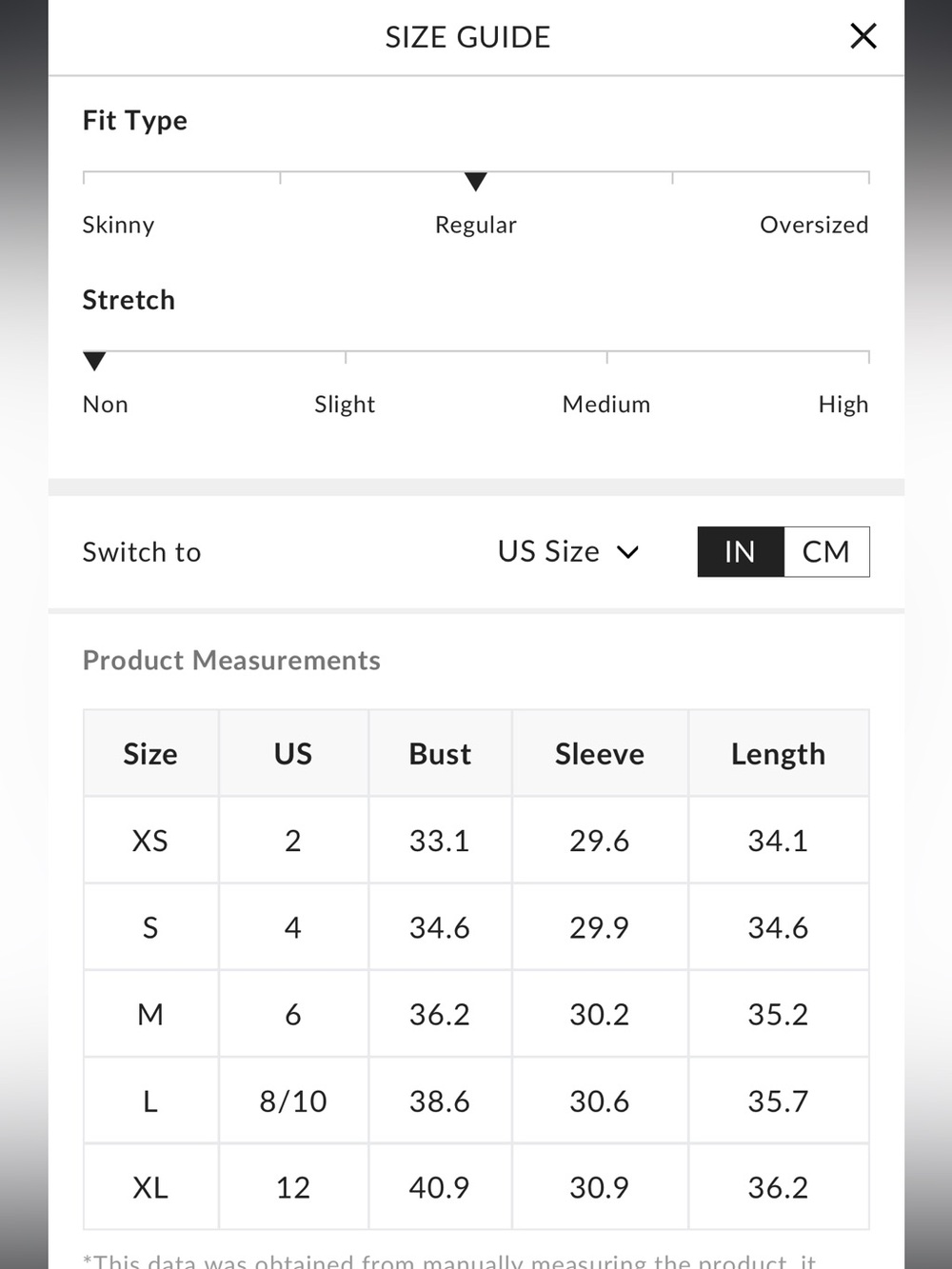Switch measurements to CM

pyautogui.click(x=826, y=551)
